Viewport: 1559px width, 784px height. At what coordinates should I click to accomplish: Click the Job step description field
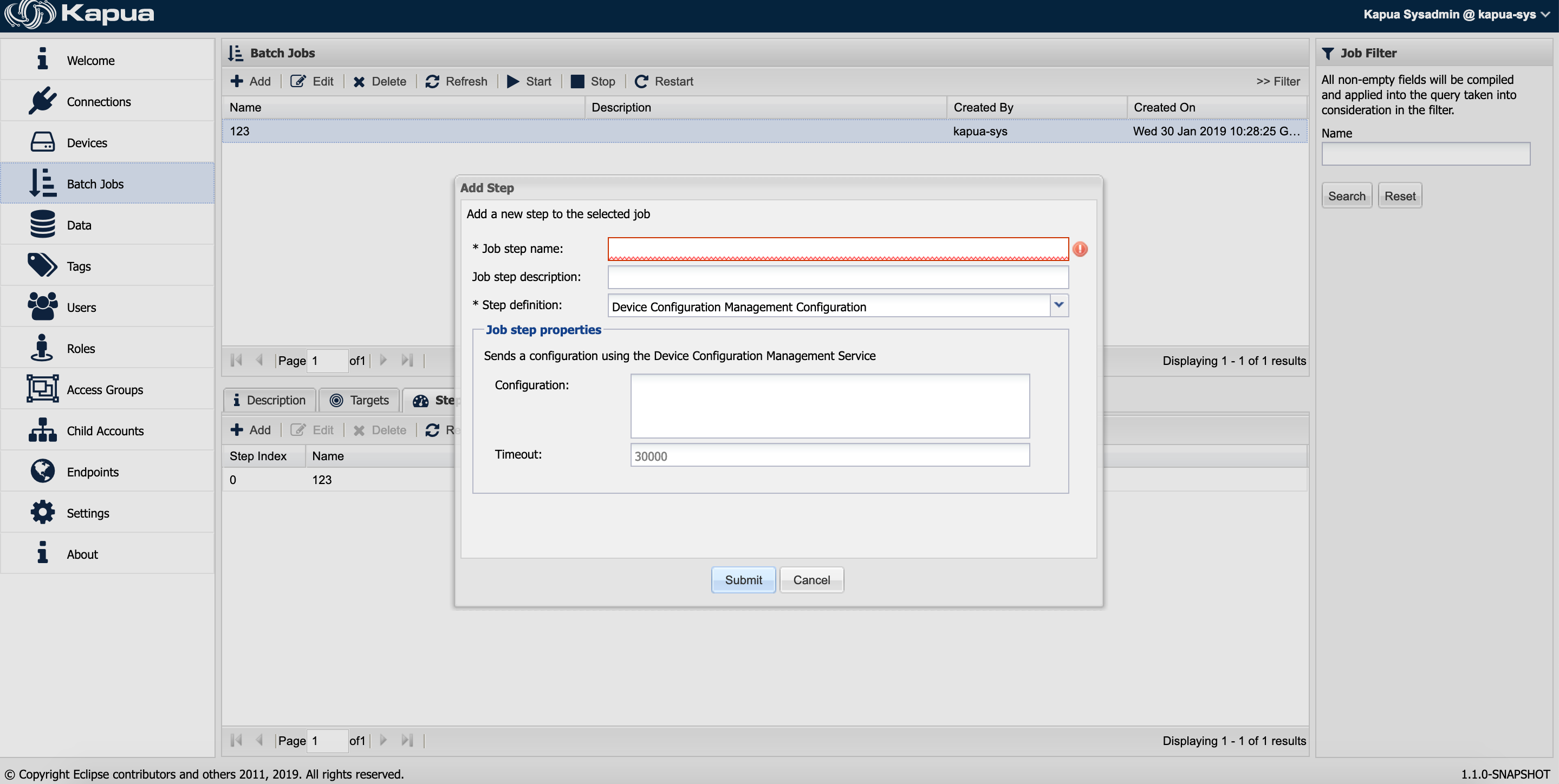tap(837, 277)
